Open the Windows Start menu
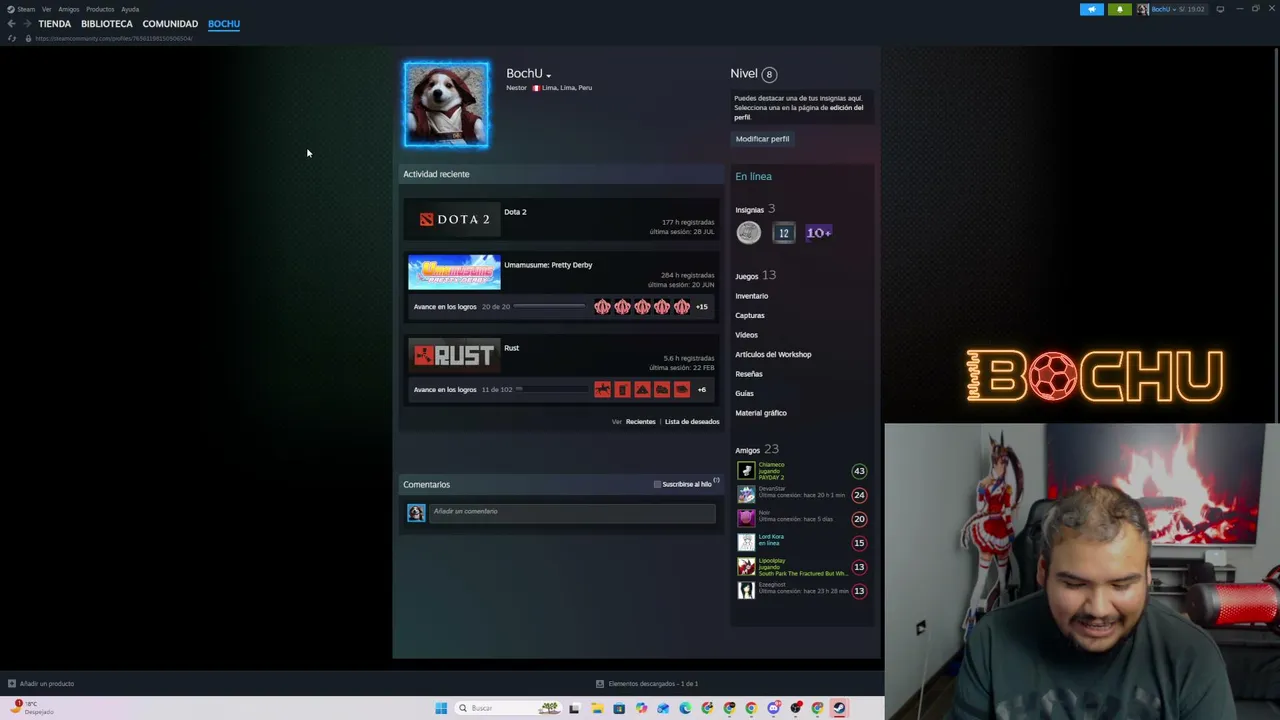 click(x=441, y=708)
